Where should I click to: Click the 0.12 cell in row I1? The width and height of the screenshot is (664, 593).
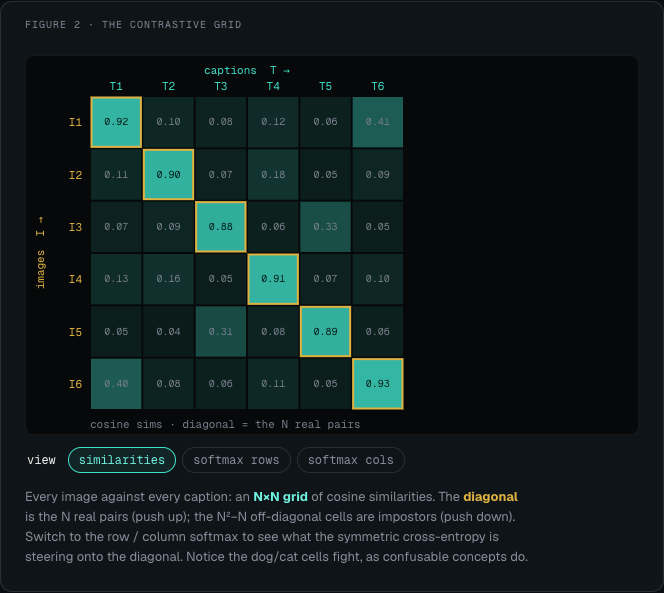pos(273,122)
